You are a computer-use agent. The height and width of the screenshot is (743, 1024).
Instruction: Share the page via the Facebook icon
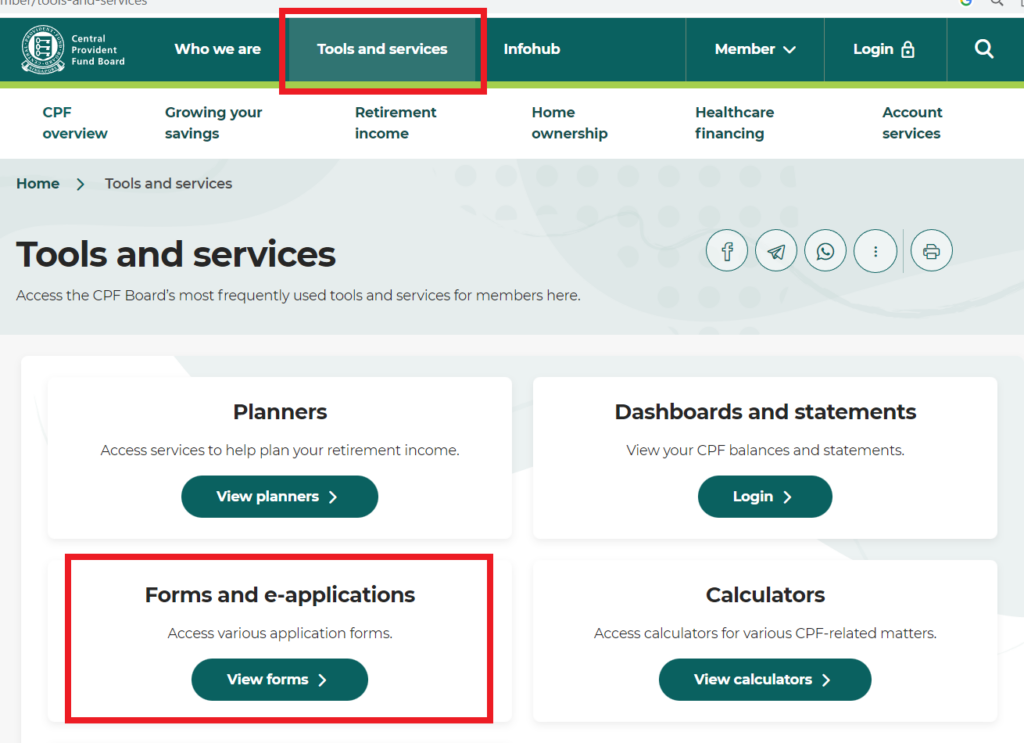coord(727,251)
